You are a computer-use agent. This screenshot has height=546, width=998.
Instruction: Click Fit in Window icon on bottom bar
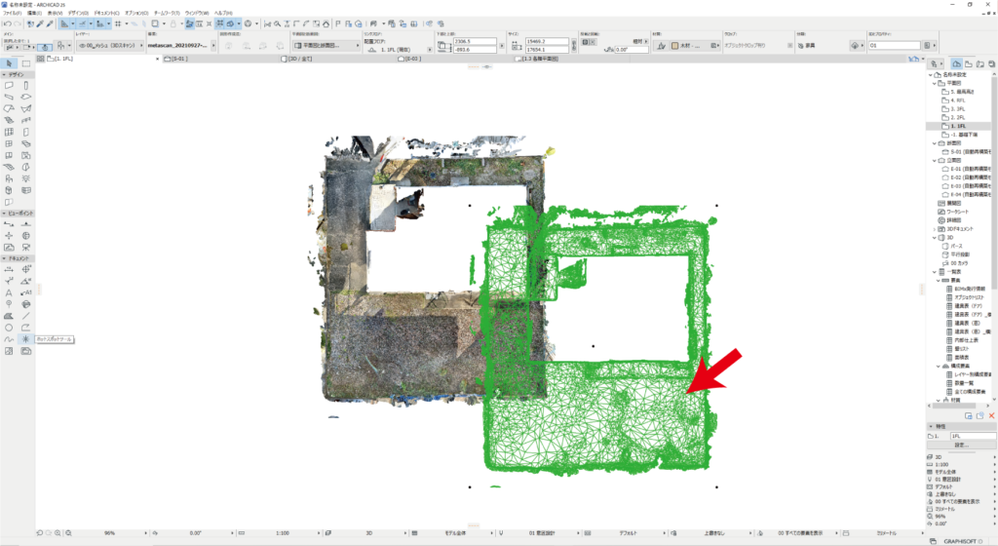(69, 533)
